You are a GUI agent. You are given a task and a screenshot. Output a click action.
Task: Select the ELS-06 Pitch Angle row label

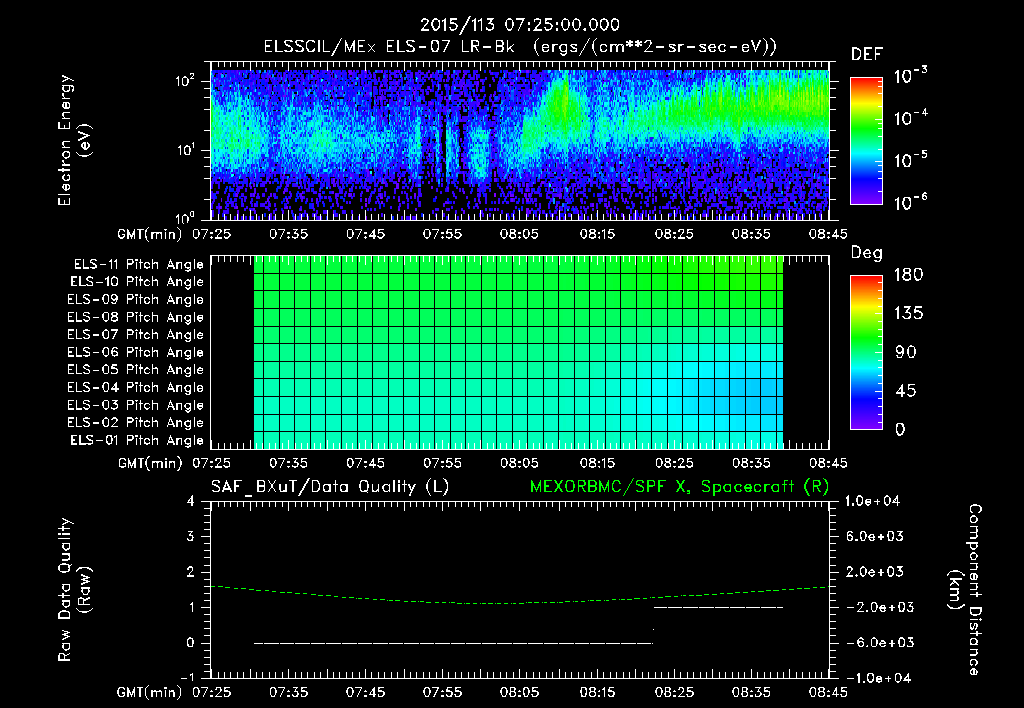coord(136,353)
